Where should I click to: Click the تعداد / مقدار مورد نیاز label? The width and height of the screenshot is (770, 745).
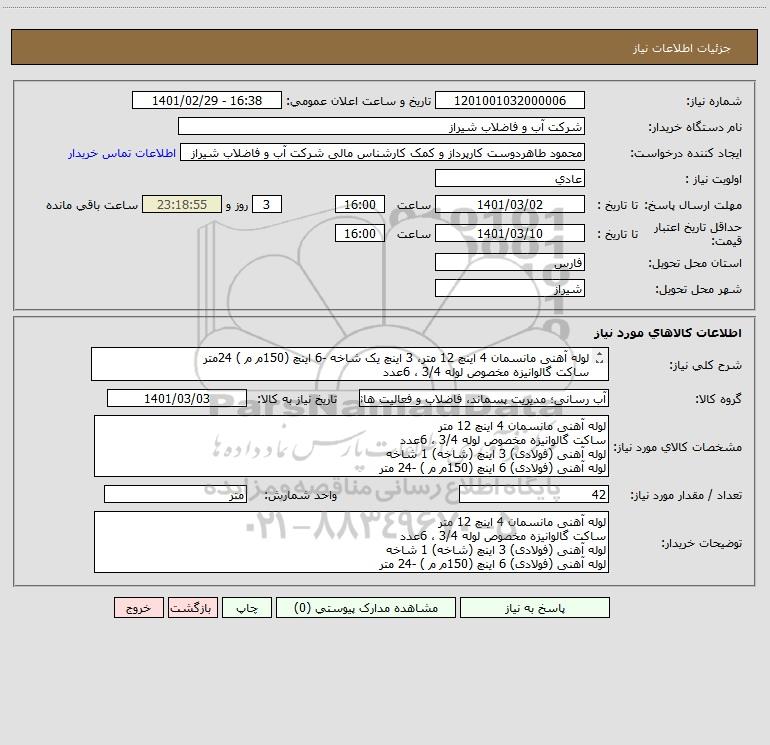pos(686,496)
